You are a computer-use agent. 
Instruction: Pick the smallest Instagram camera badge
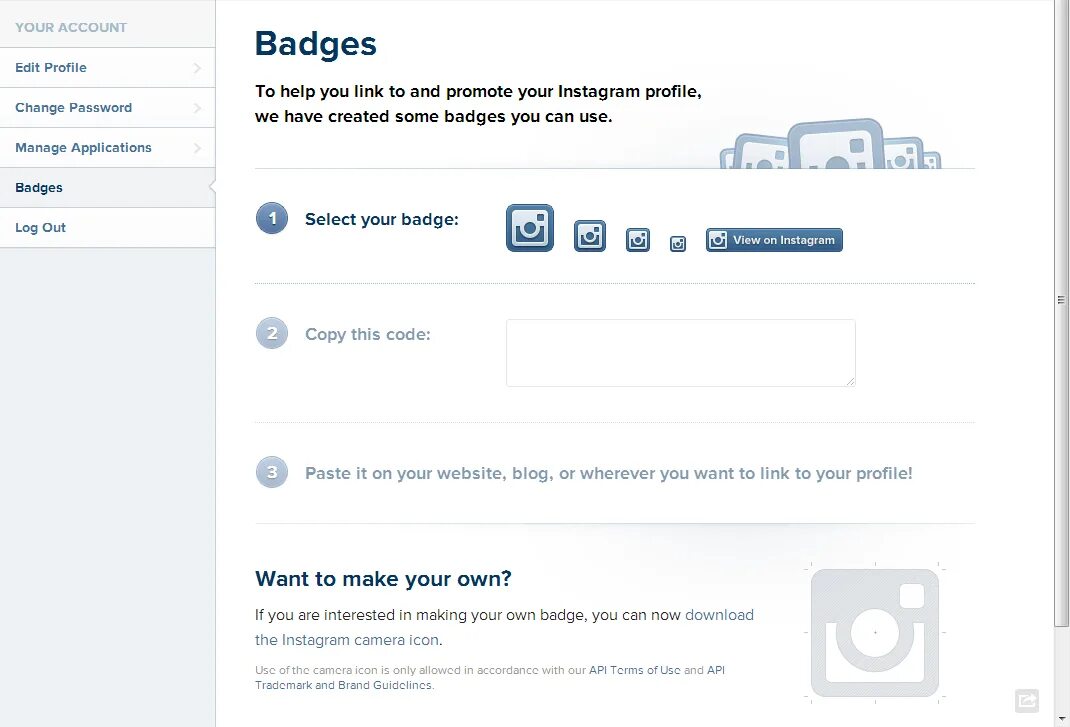click(x=678, y=244)
